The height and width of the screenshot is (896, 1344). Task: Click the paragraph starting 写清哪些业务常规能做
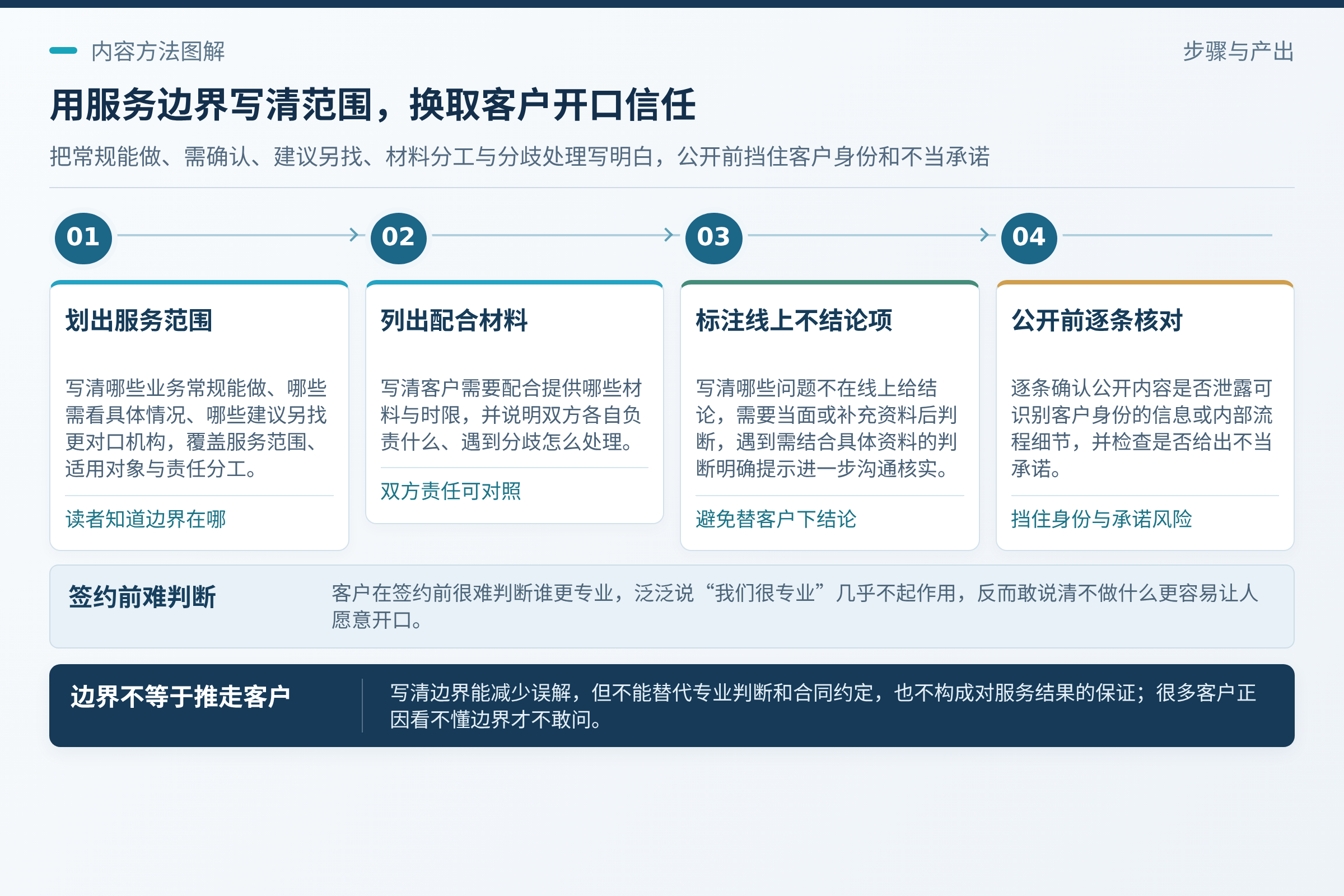click(x=197, y=428)
